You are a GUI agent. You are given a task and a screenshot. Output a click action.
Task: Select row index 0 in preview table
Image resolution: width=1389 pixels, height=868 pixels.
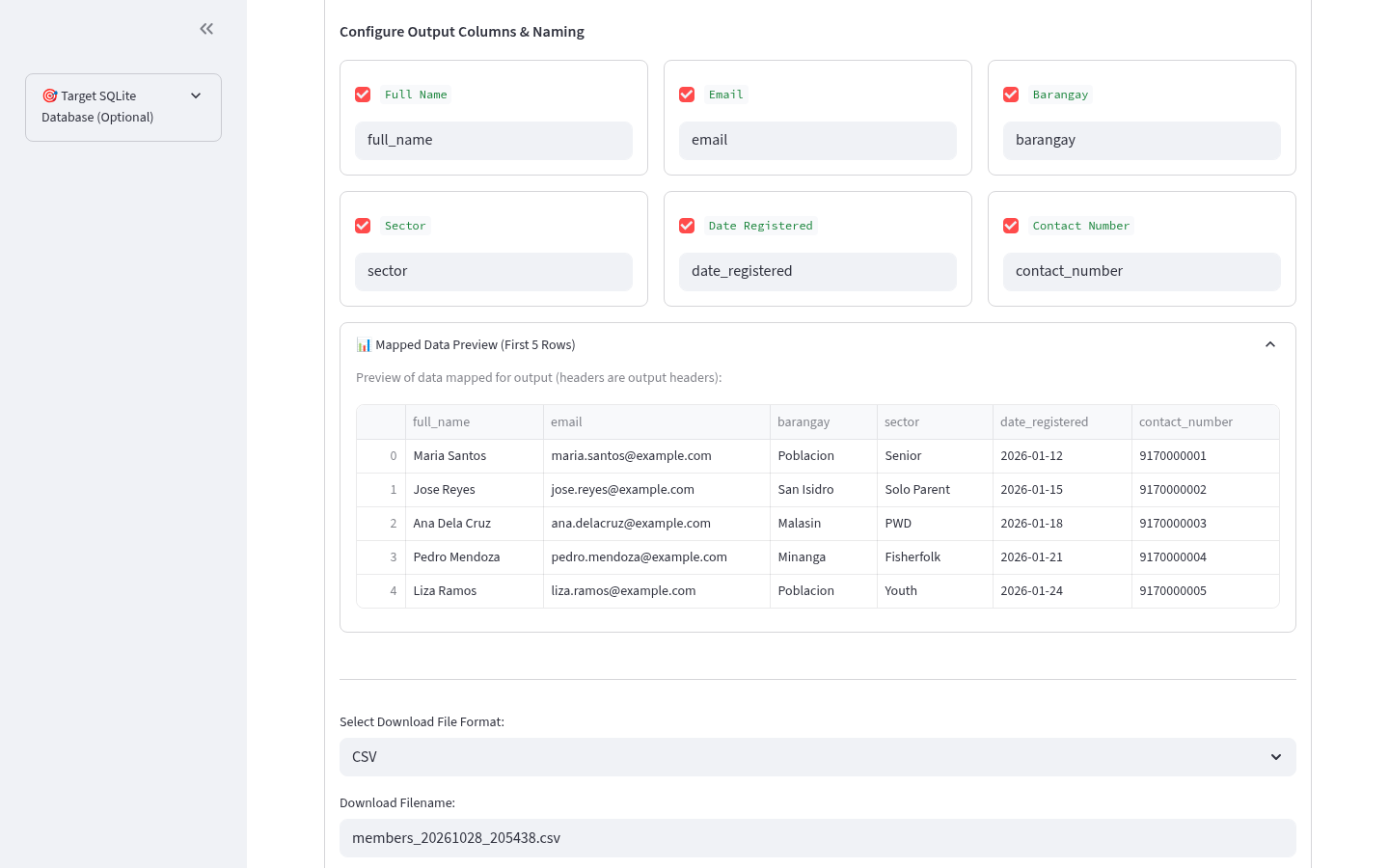click(x=381, y=456)
